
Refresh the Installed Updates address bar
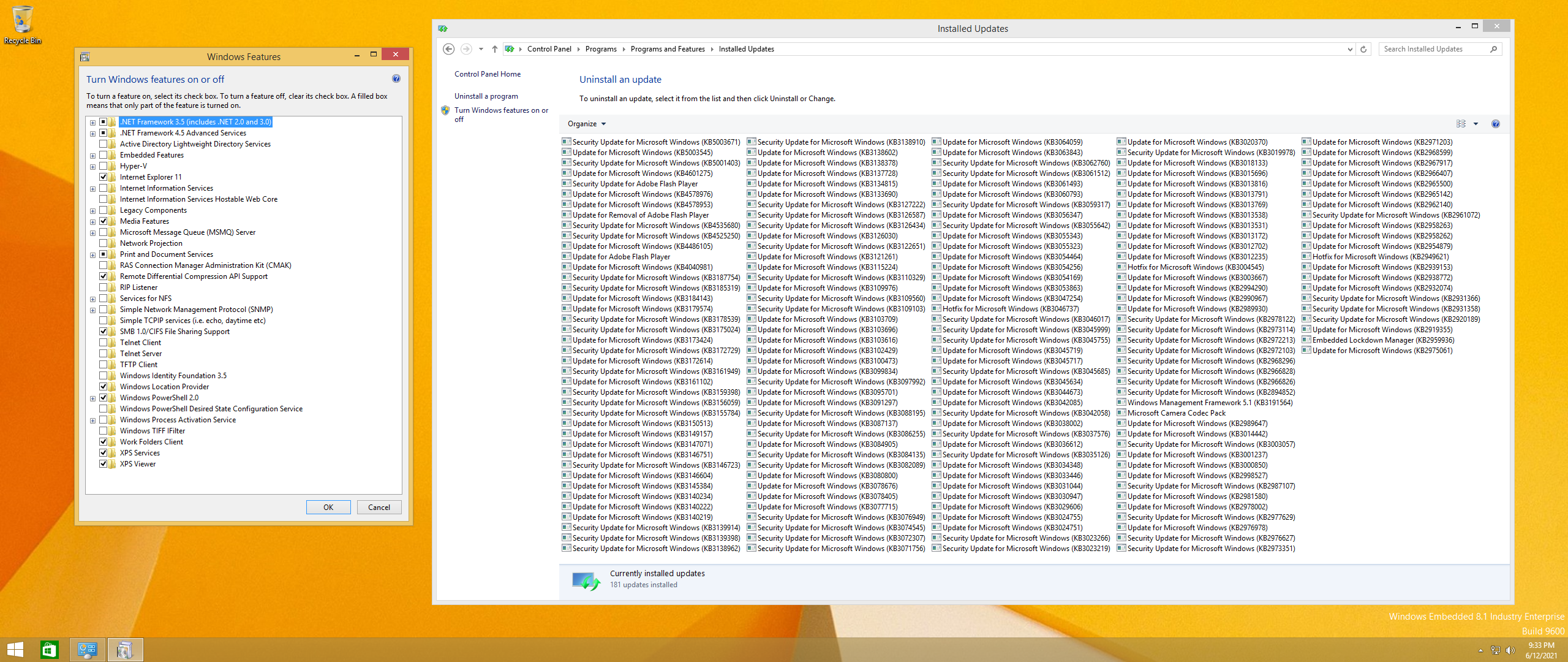[1363, 49]
